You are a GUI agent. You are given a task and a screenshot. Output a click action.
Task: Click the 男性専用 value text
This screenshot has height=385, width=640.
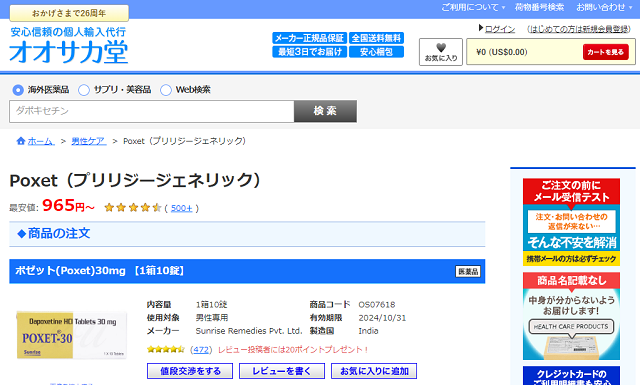(212, 318)
